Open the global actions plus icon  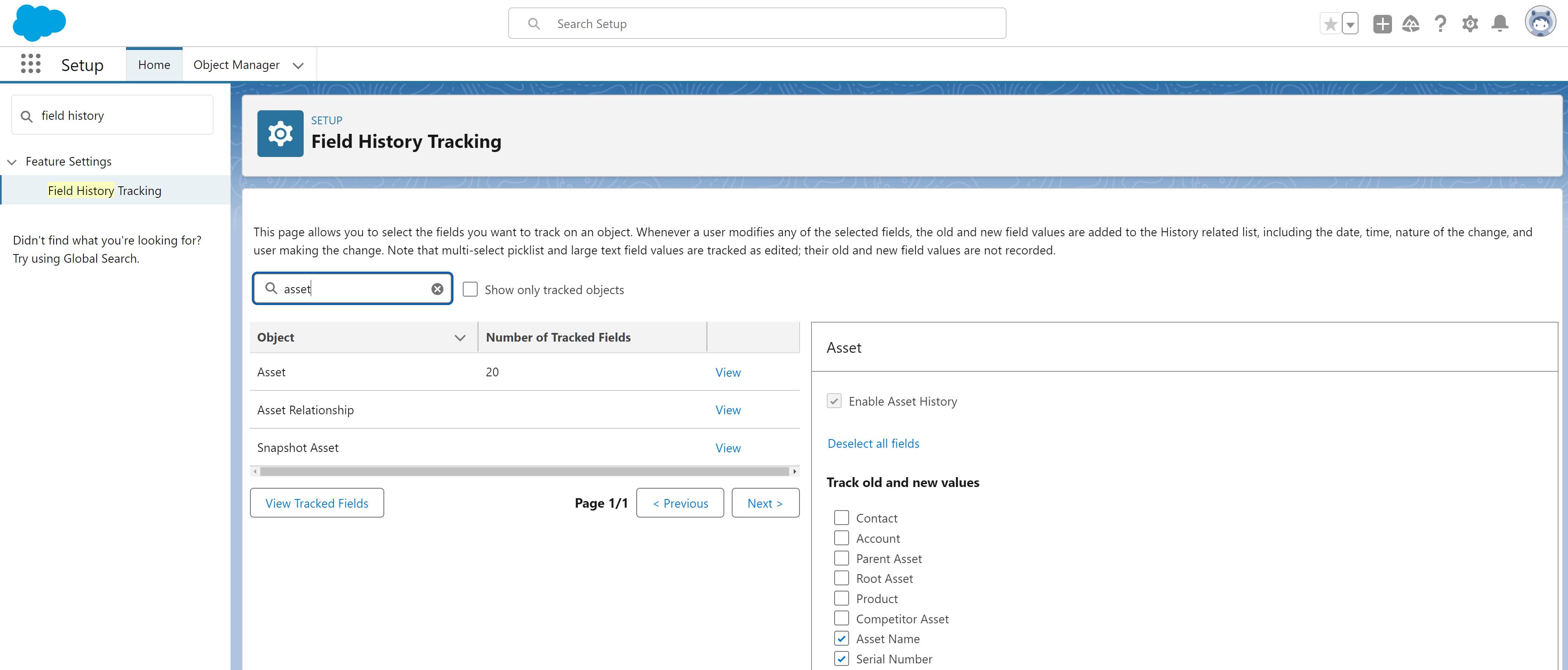click(x=1382, y=24)
